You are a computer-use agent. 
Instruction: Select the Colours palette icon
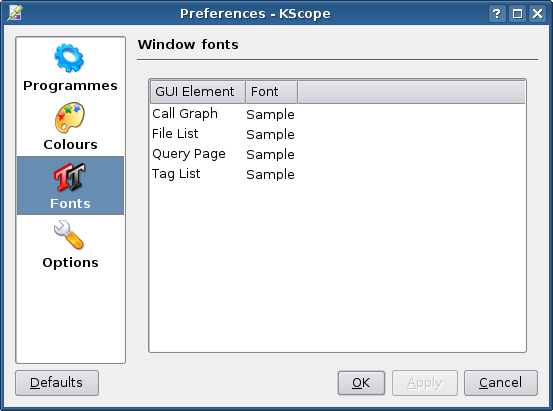coord(69,118)
